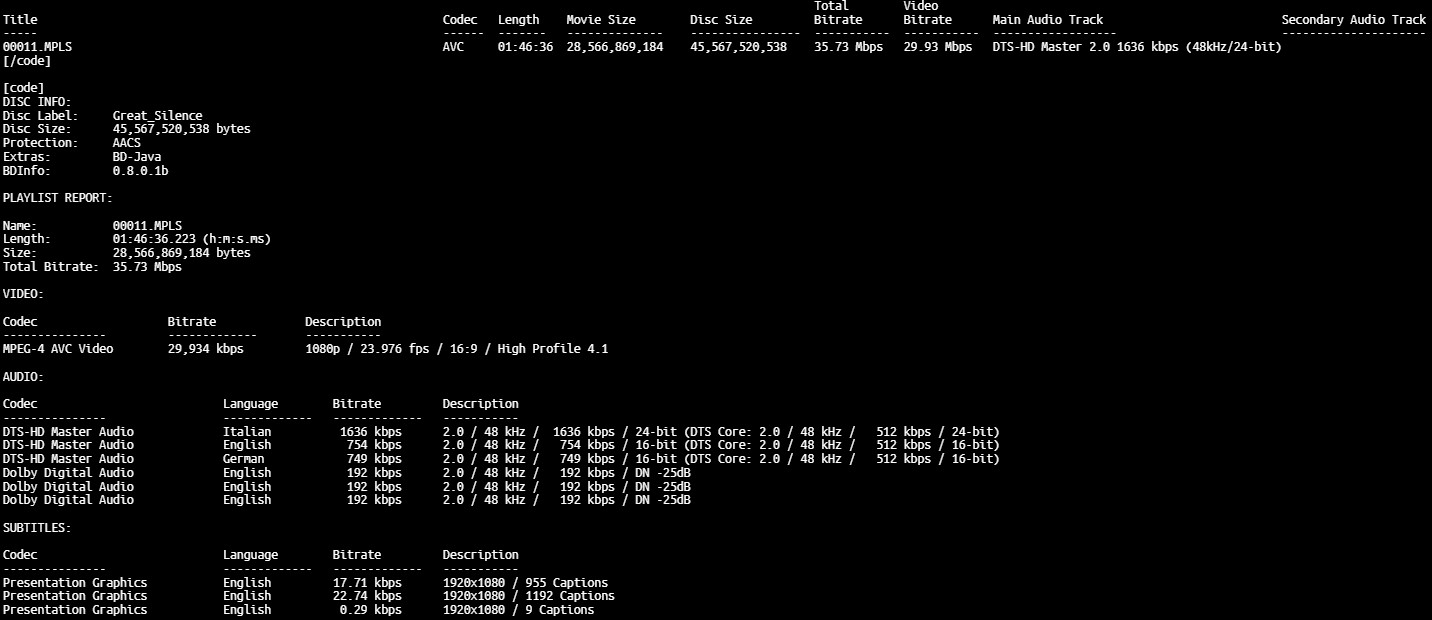Click the closing [/code] tag
1432x620 pixels.
(27, 61)
